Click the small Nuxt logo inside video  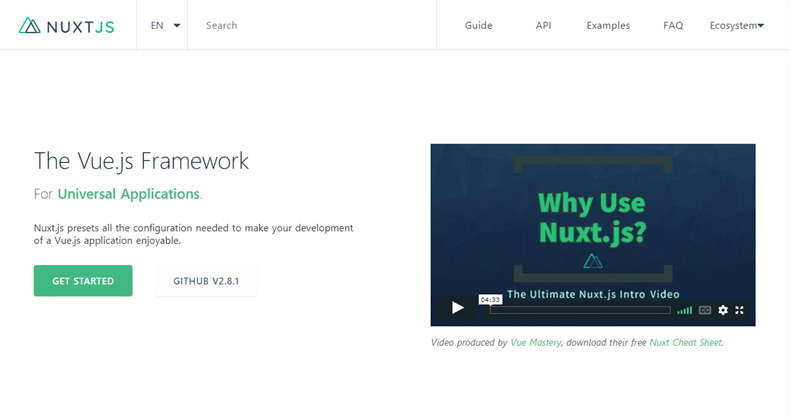[x=593, y=261]
